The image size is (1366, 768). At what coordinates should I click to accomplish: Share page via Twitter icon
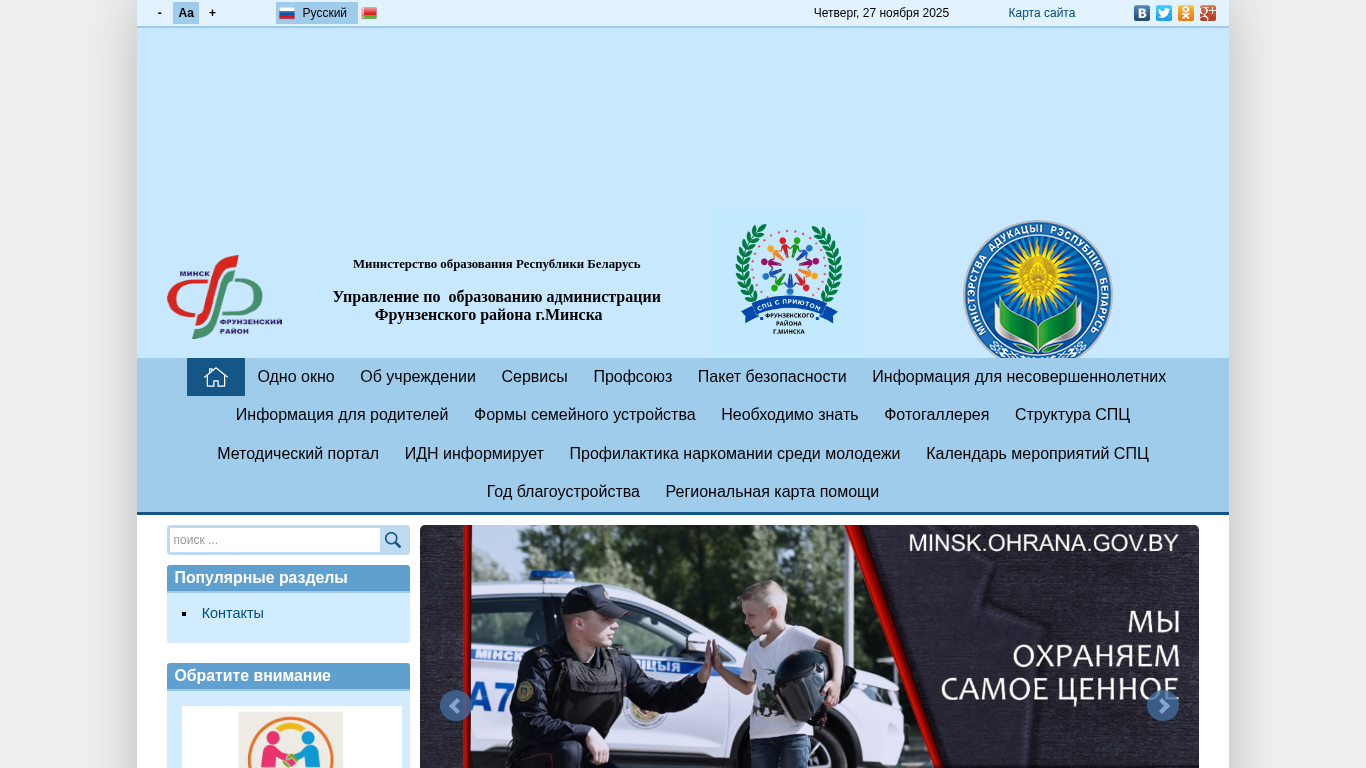coord(1163,13)
